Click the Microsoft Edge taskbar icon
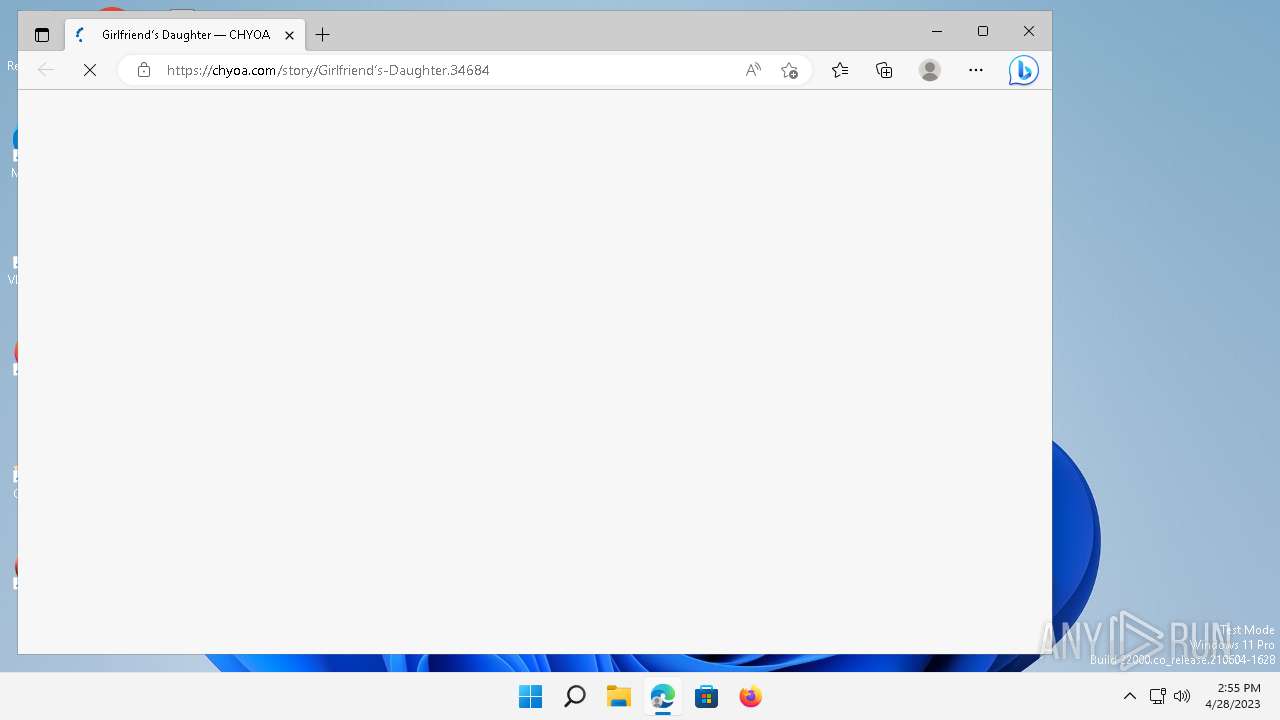This screenshot has height=720, width=1280. coord(662,696)
